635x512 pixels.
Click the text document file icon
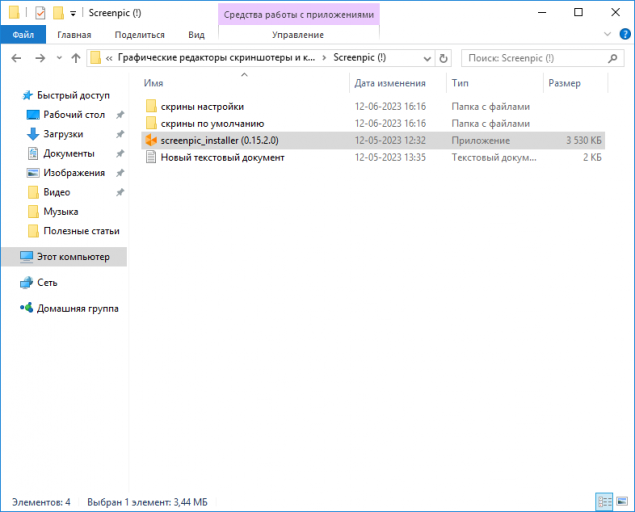[x=151, y=157]
